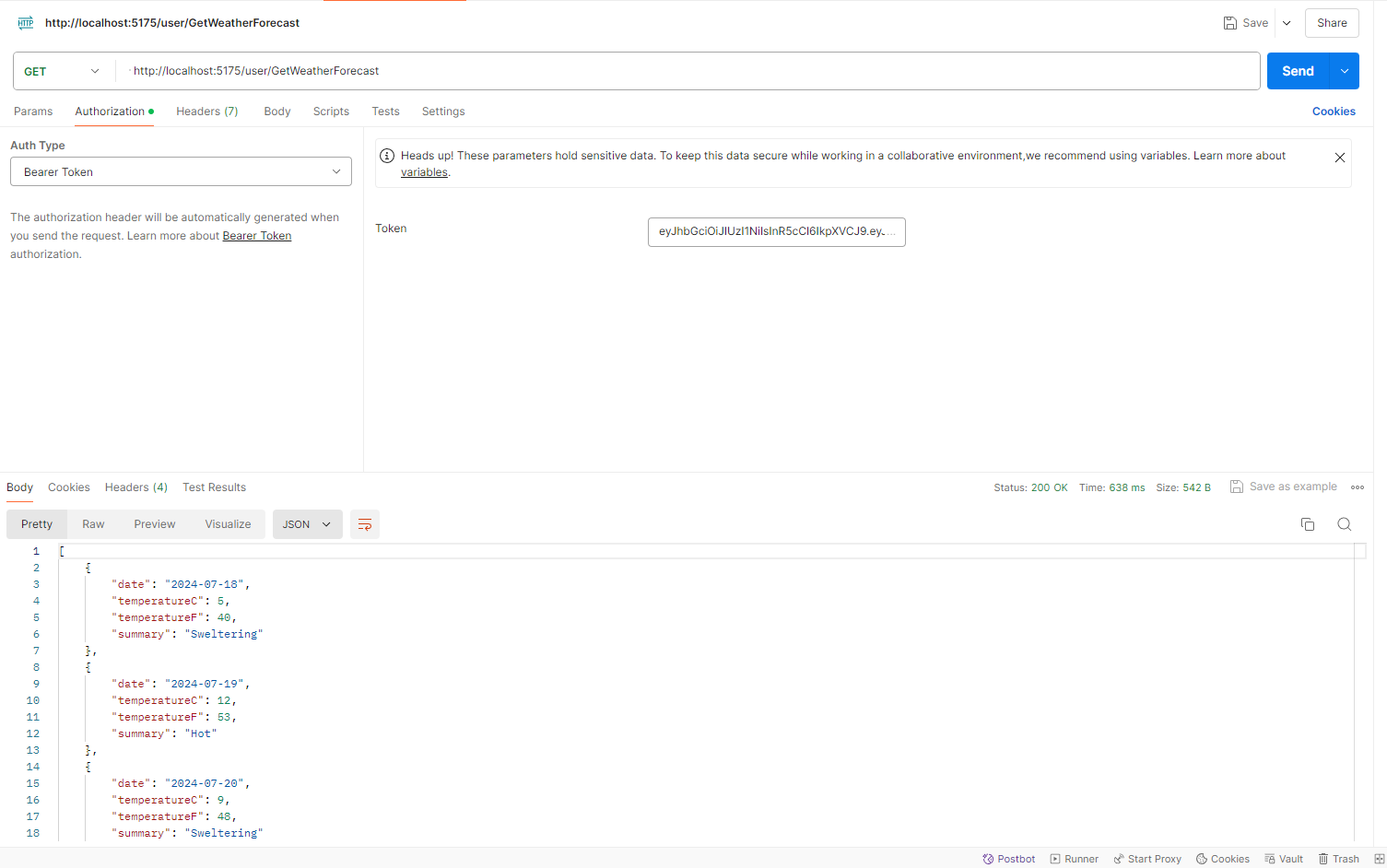Click the Status: 200 OK text
Screen dimensions: 1387x868
point(1030,487)
